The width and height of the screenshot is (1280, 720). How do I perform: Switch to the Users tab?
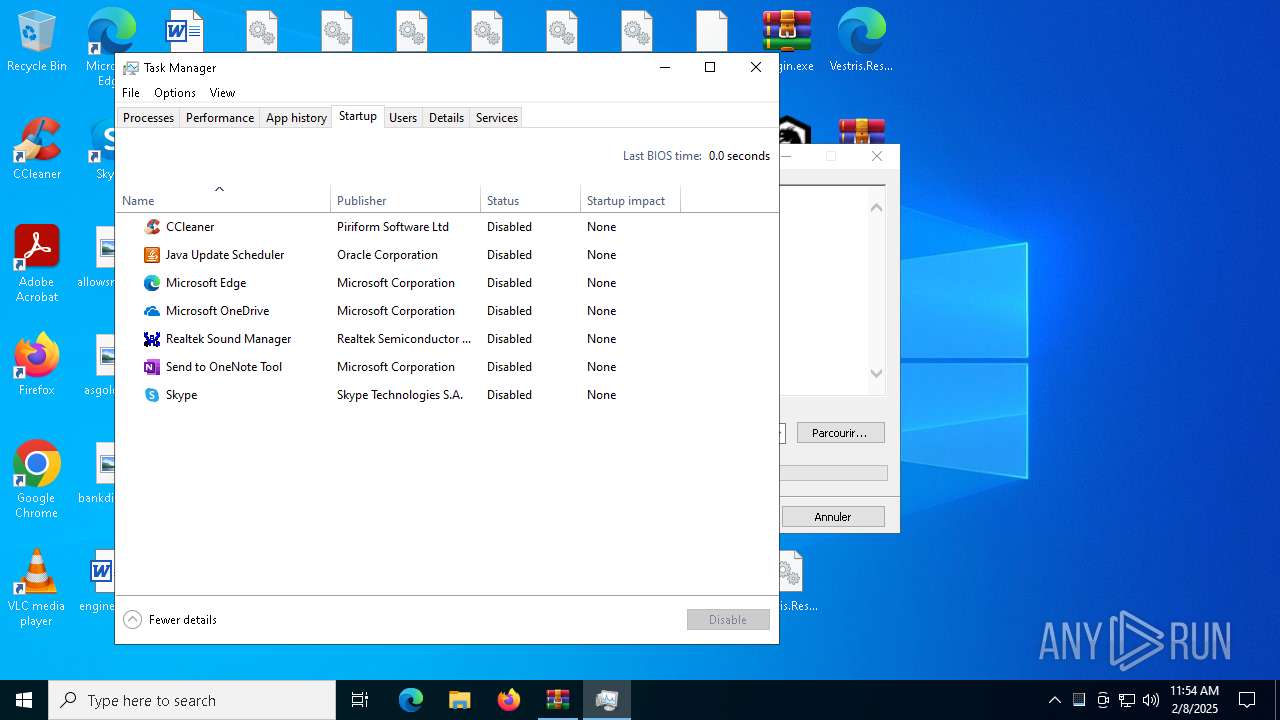(x=403, y=118)
